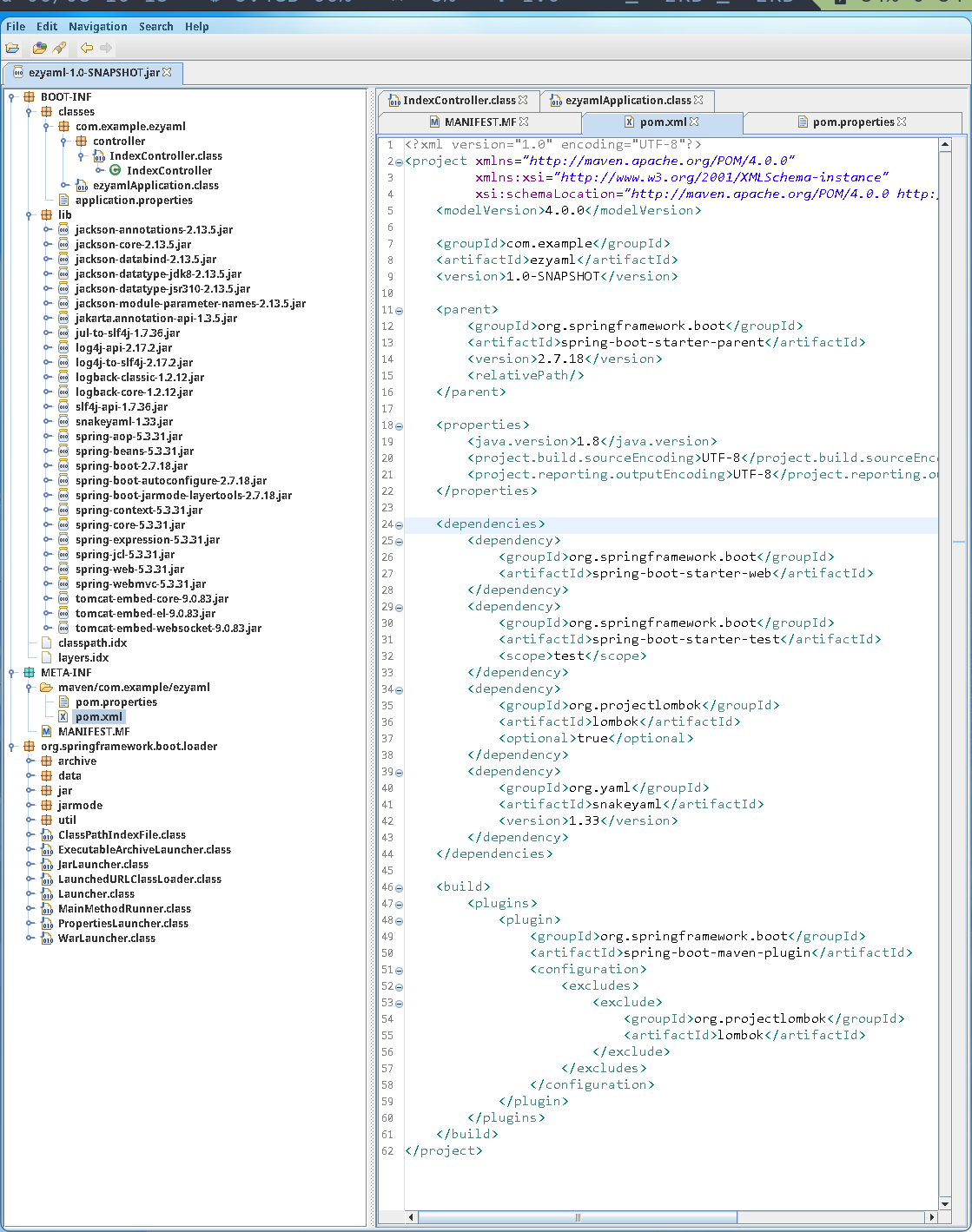
Task: Click the editor vertical scrollbar up arrow
Action: point(946,144)
